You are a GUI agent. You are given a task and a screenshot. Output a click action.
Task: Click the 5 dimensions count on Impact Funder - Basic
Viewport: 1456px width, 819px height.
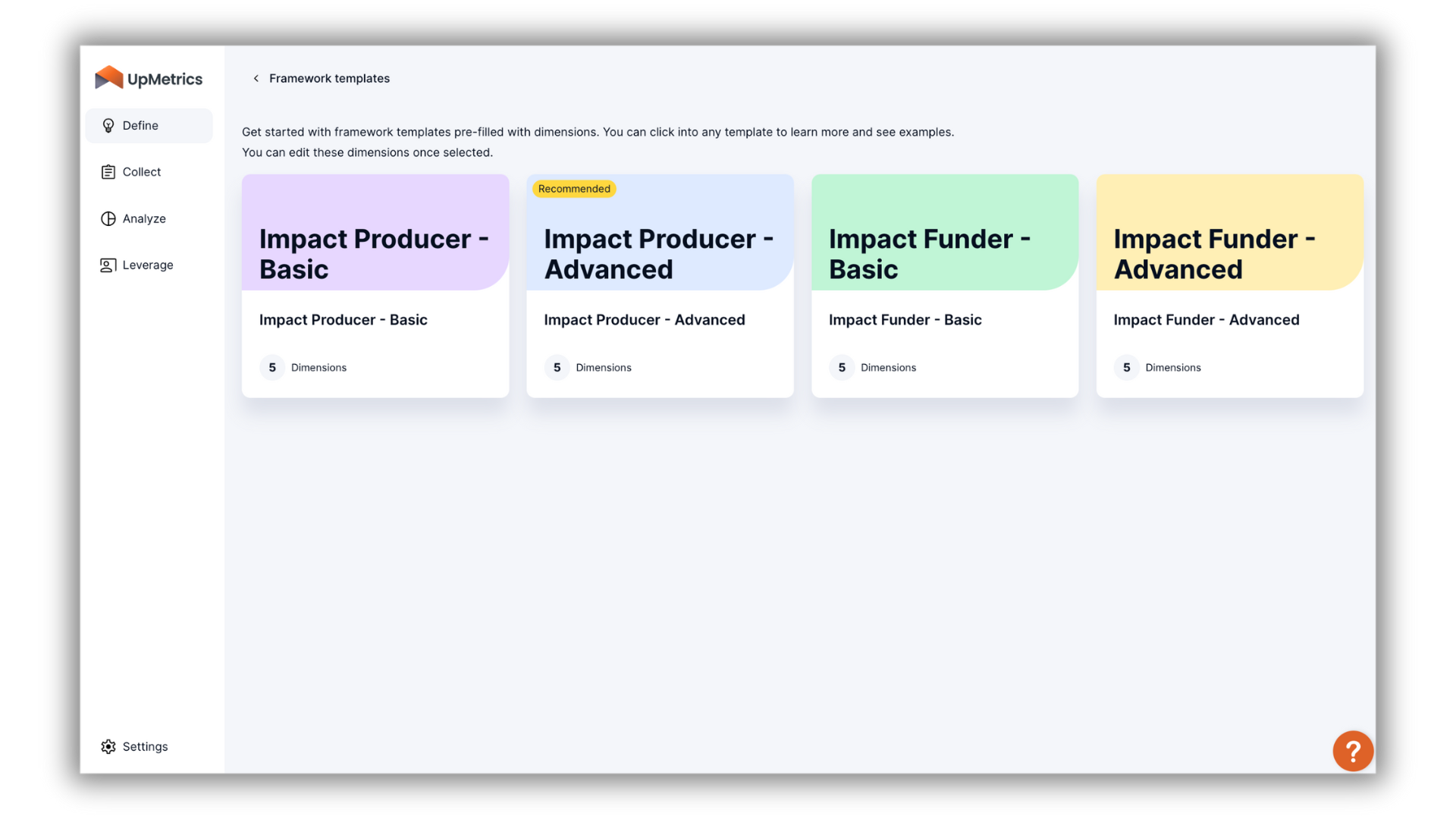842,368
